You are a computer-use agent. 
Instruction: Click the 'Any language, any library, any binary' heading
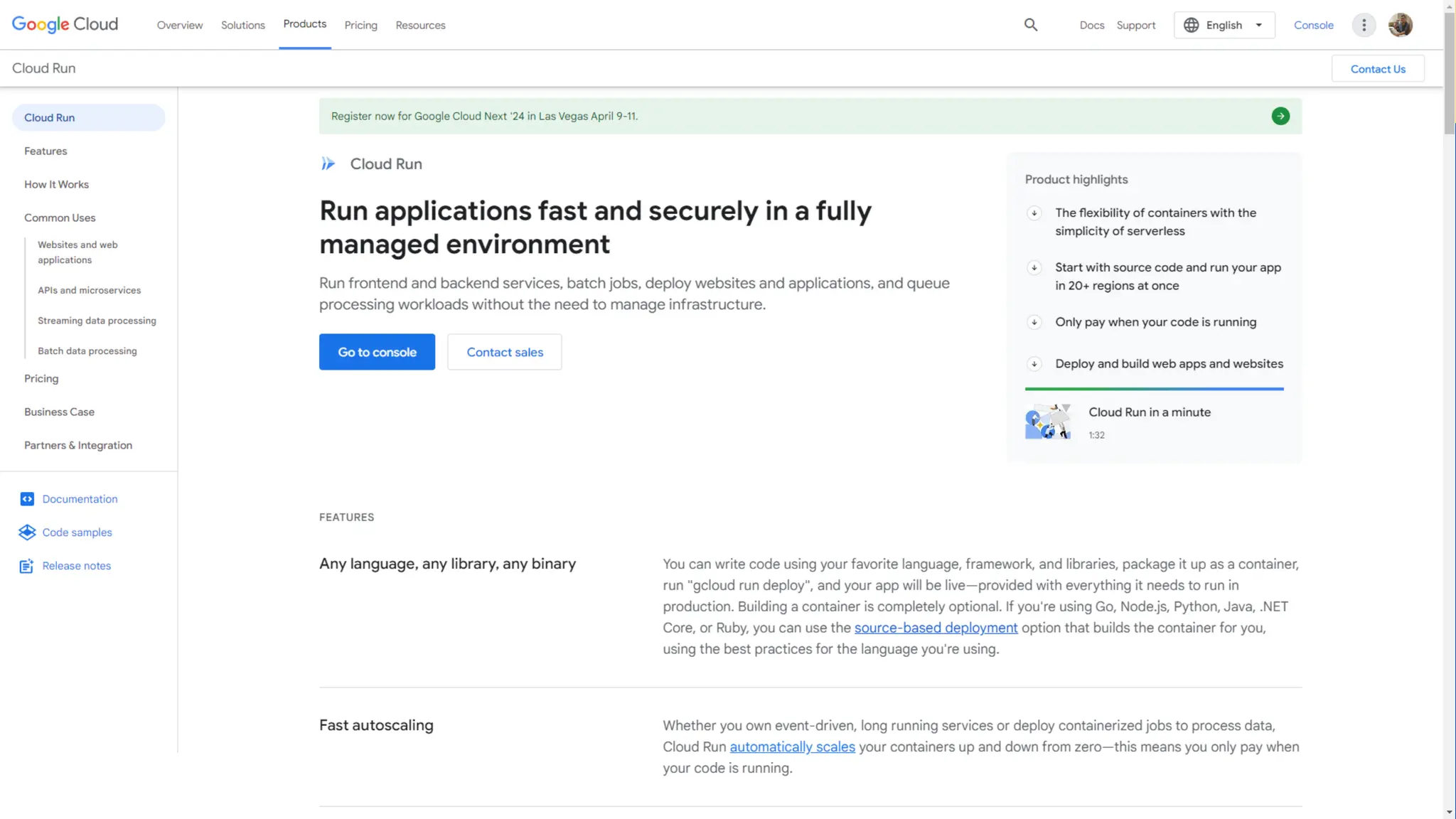pyautogui.click(x=447, y=564)
